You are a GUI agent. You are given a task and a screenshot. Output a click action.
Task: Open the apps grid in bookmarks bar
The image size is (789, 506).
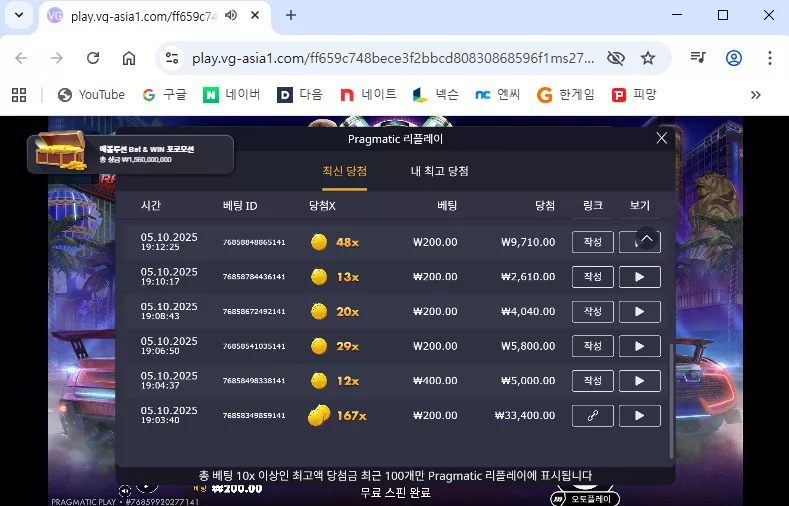(19, 95)
